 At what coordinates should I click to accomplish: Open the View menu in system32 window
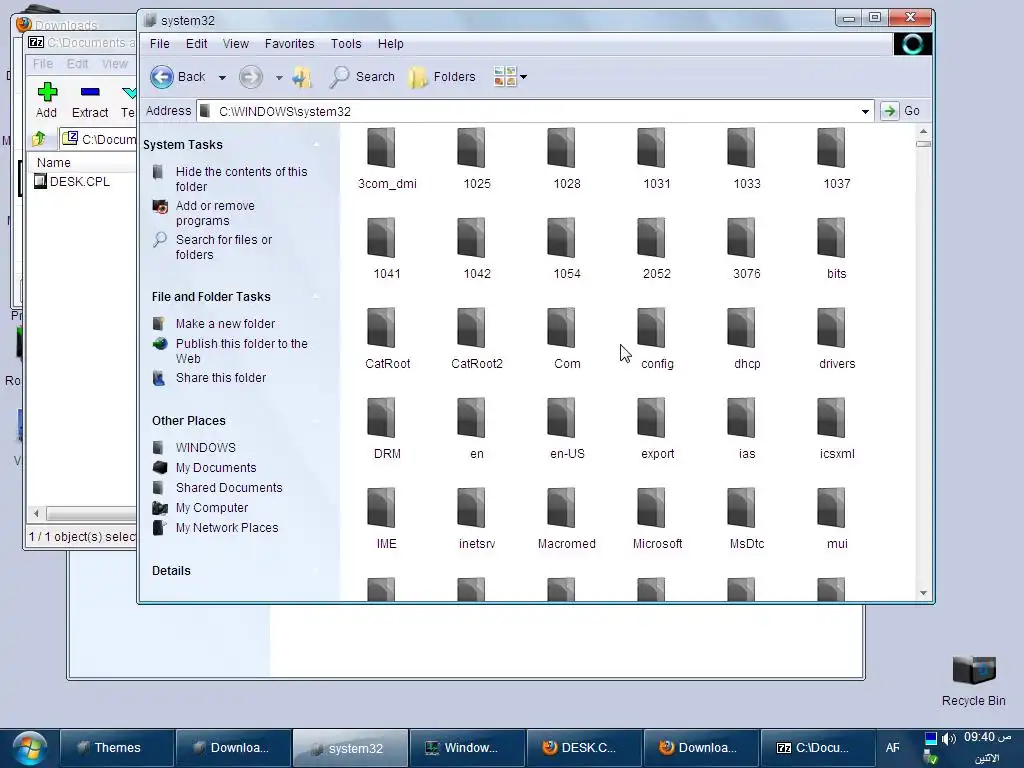[x=236, y=44]
